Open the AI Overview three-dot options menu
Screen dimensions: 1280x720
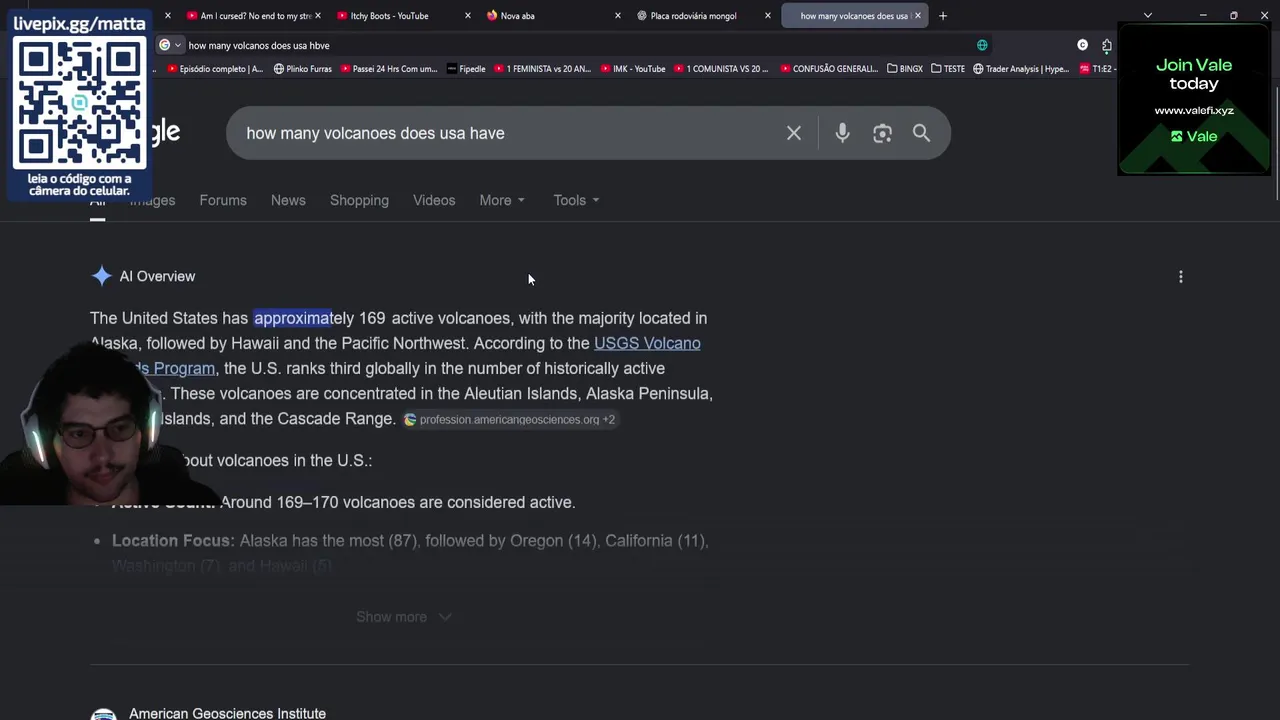click(x=1181, y=277)
